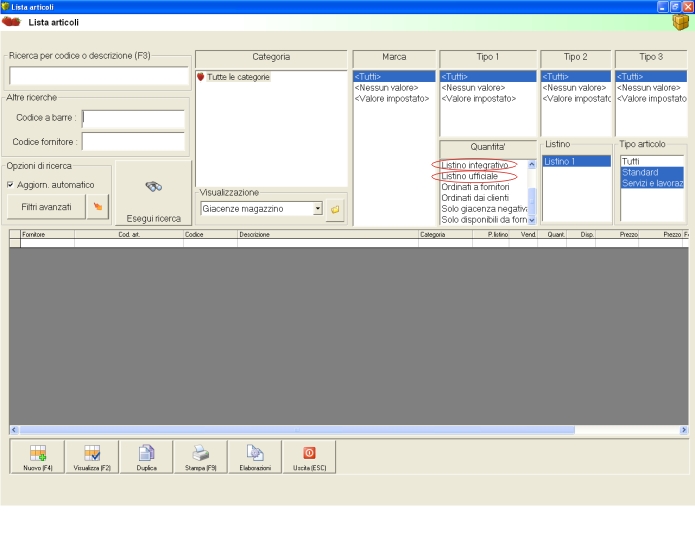Click yellow folder icon beside Visualizzazione
The height and width of the screenshot is (556, 695).
tap(335, 209)
